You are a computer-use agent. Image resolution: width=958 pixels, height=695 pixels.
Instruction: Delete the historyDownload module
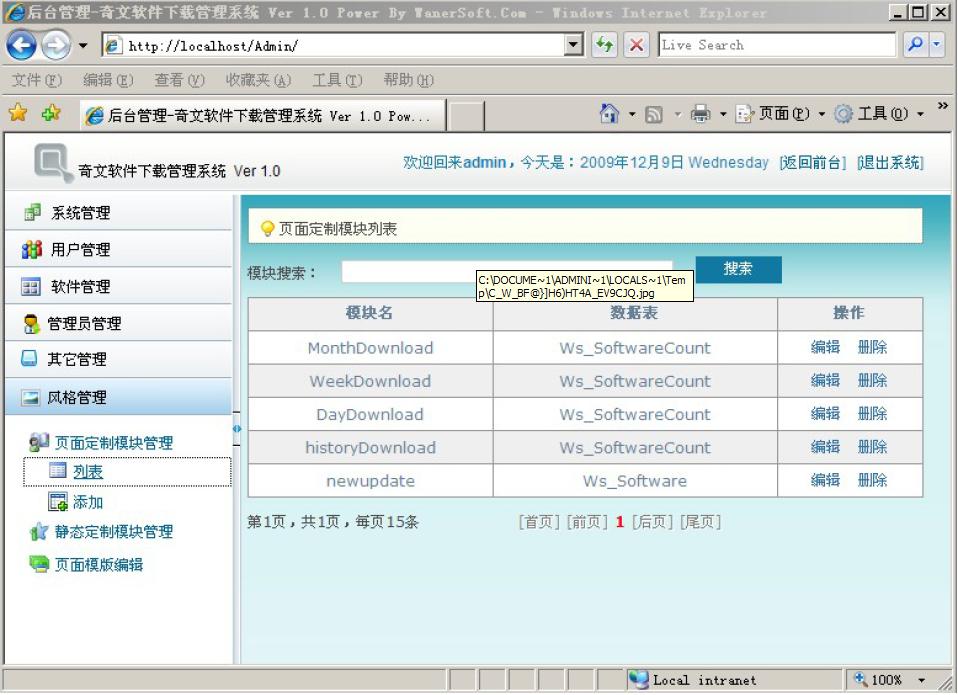click(x=872, y=446)
